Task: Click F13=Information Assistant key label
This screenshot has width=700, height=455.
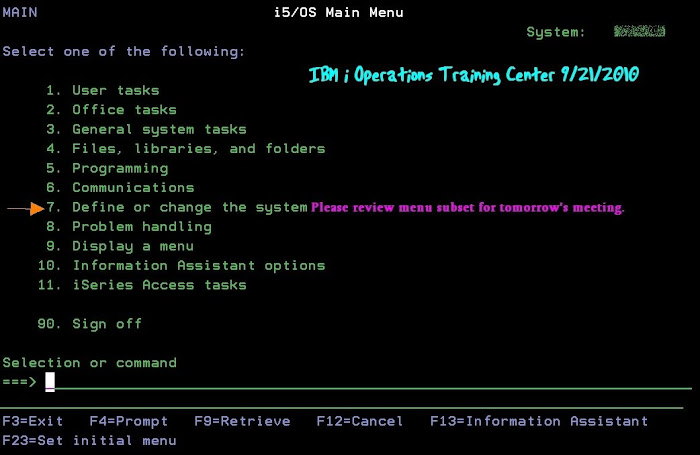Action: coord(539,421)
